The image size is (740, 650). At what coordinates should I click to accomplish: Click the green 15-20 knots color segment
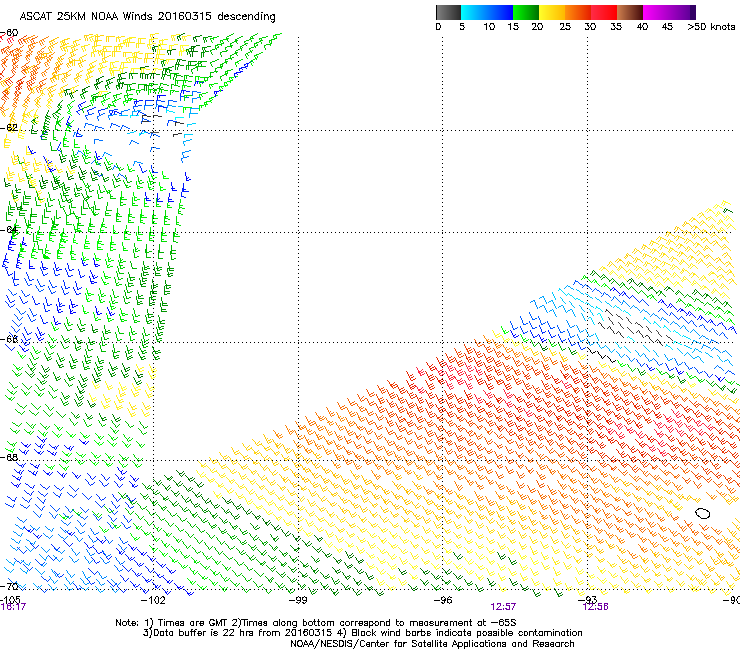[526, 12]
